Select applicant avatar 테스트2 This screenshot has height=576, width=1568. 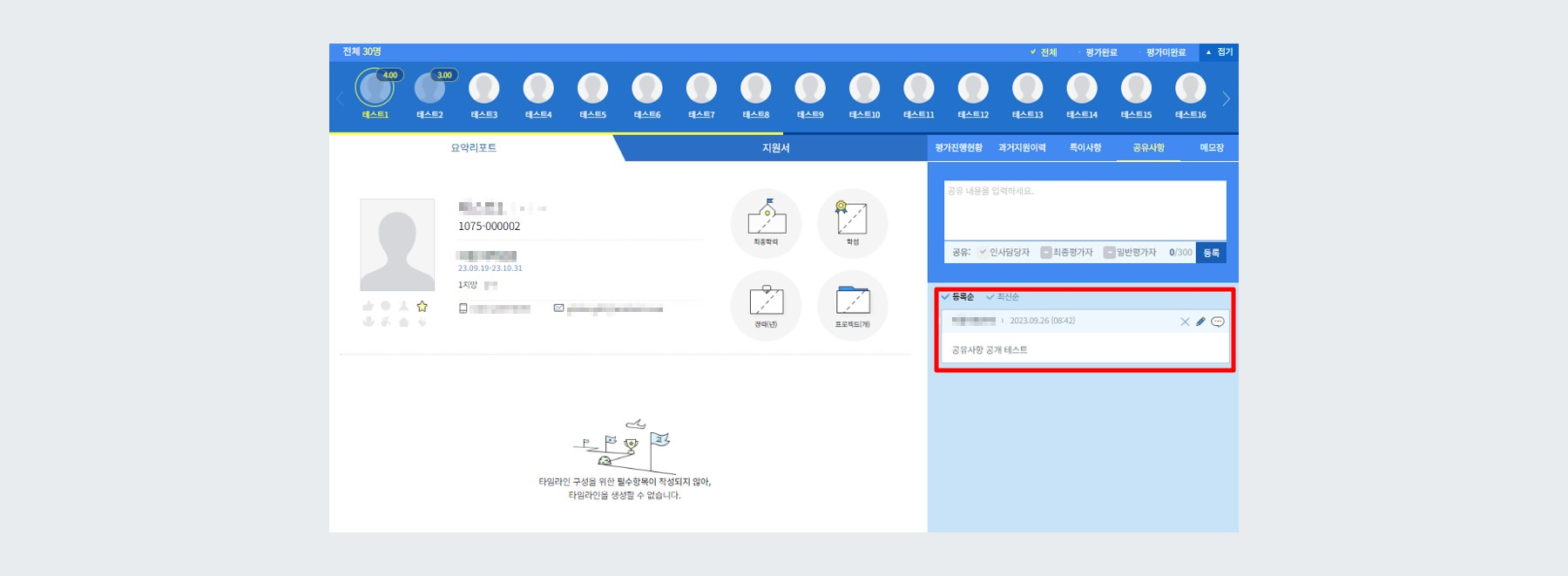click(429, 88)
